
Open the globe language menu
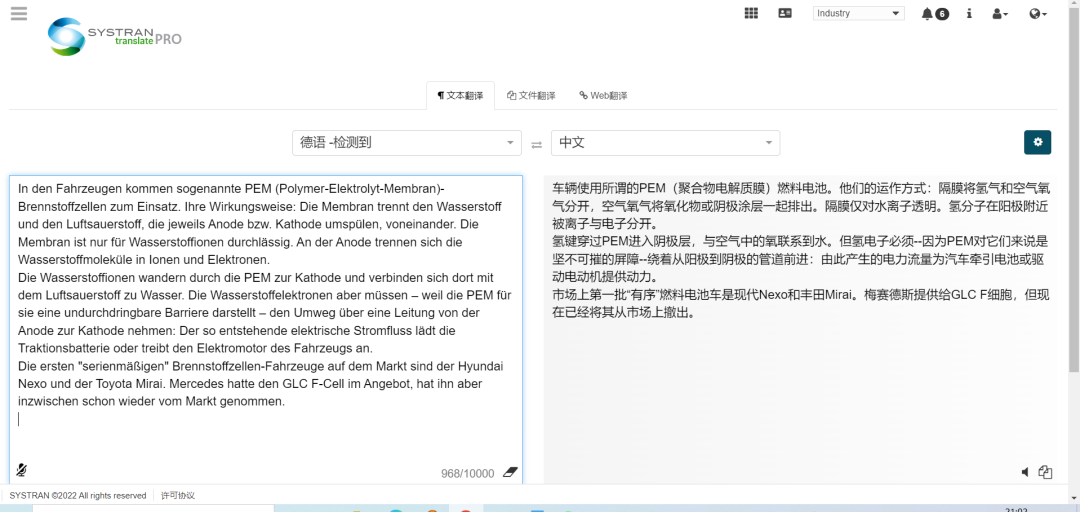[1038, 14]
